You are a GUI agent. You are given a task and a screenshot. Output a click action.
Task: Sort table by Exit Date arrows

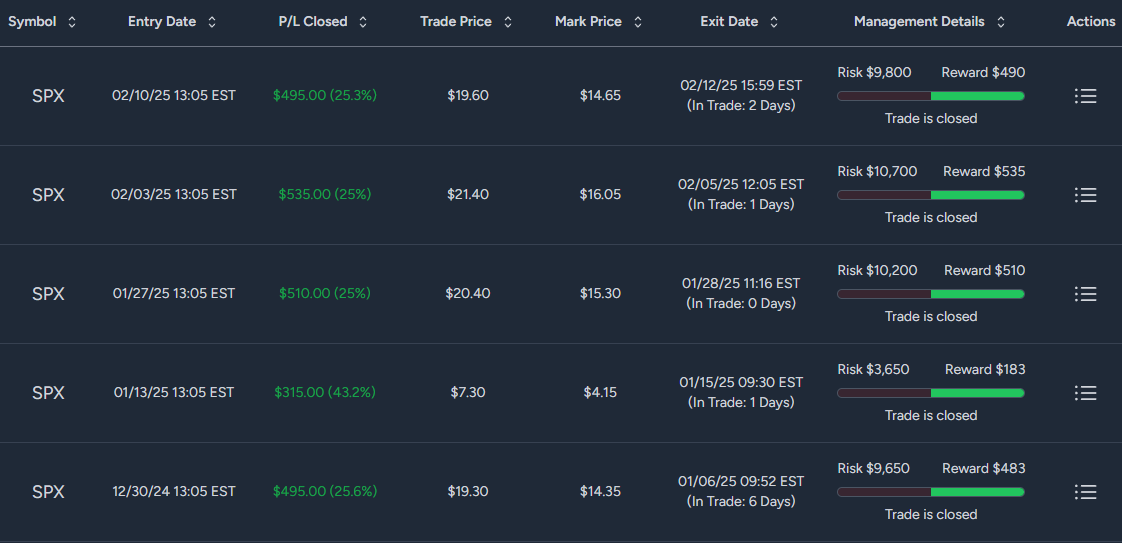tap(774, 22)
